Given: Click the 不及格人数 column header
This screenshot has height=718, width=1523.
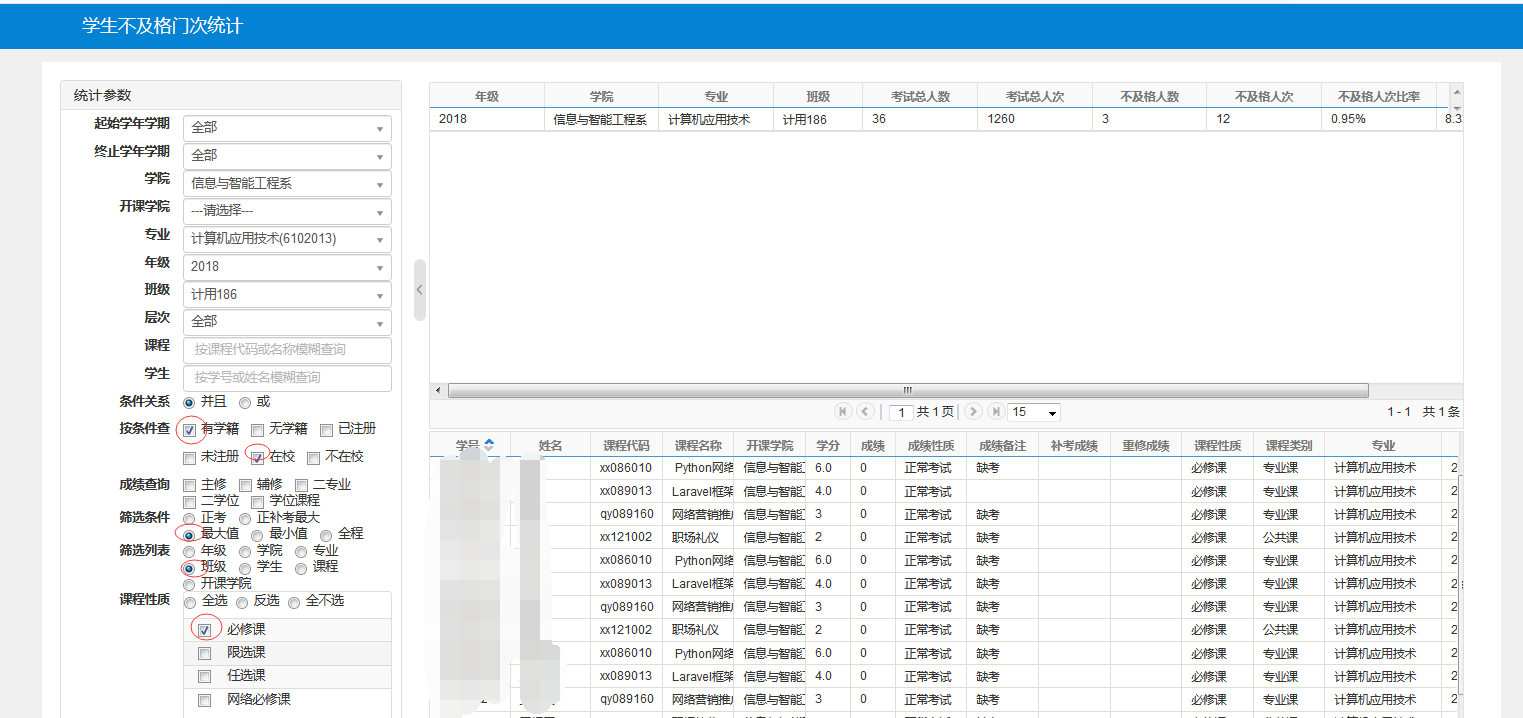Looking at the screenshot, I should pos(1149,97).
